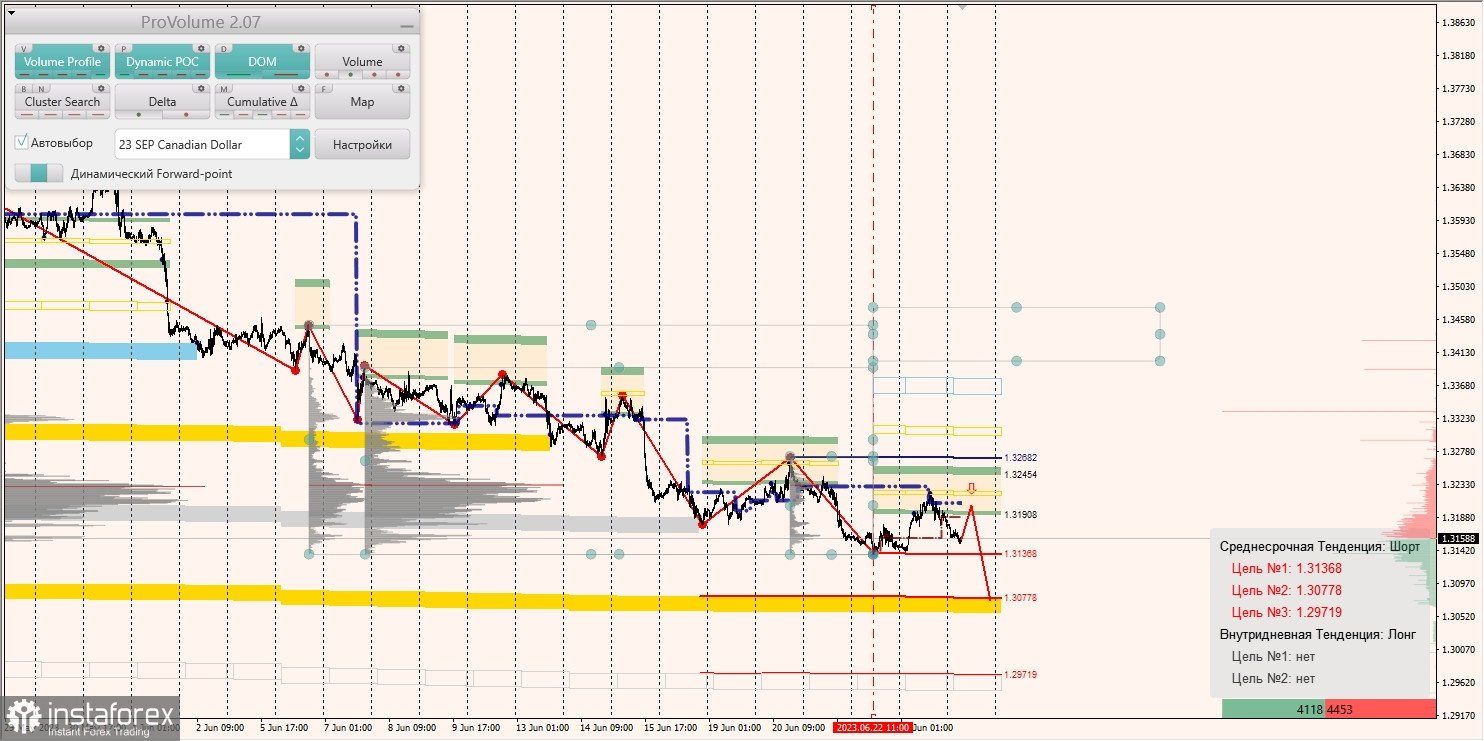Click the B hotkey tag on Cluster Search
This screenshot has height=741, width=1484.
(25, 89)
